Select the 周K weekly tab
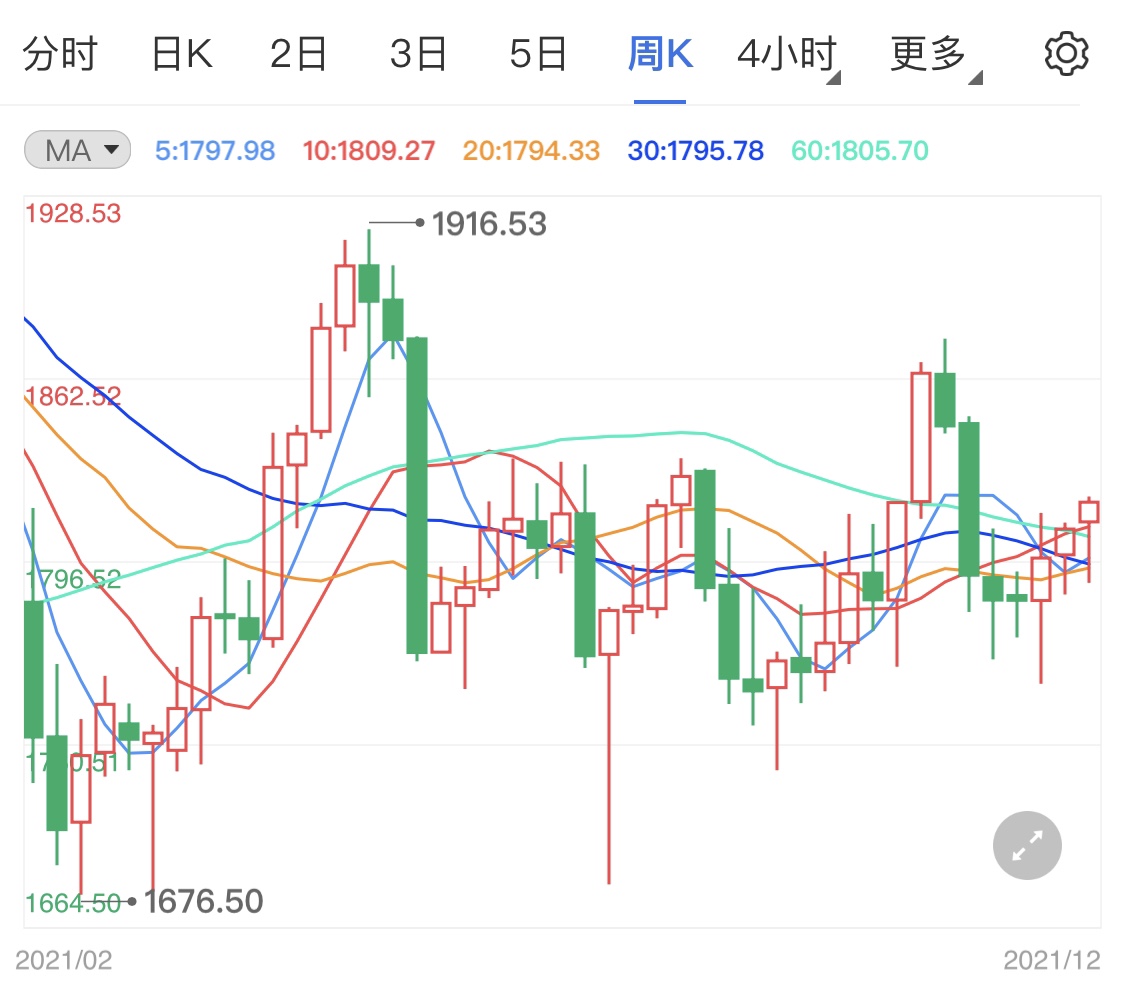Screen dimensions: 1125x988 [660, 54]
